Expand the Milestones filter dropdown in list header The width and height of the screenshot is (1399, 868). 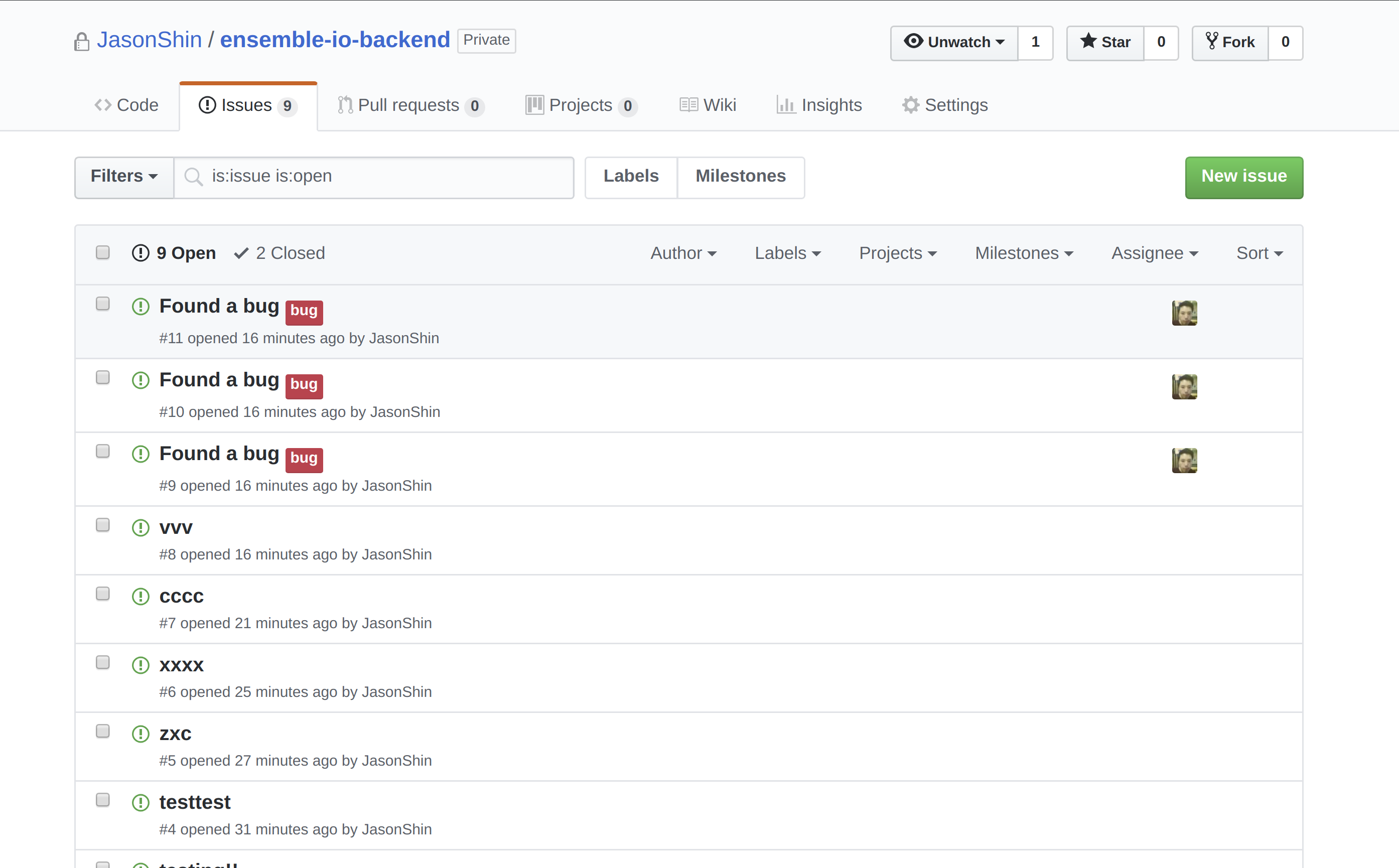coord(1024,253)
